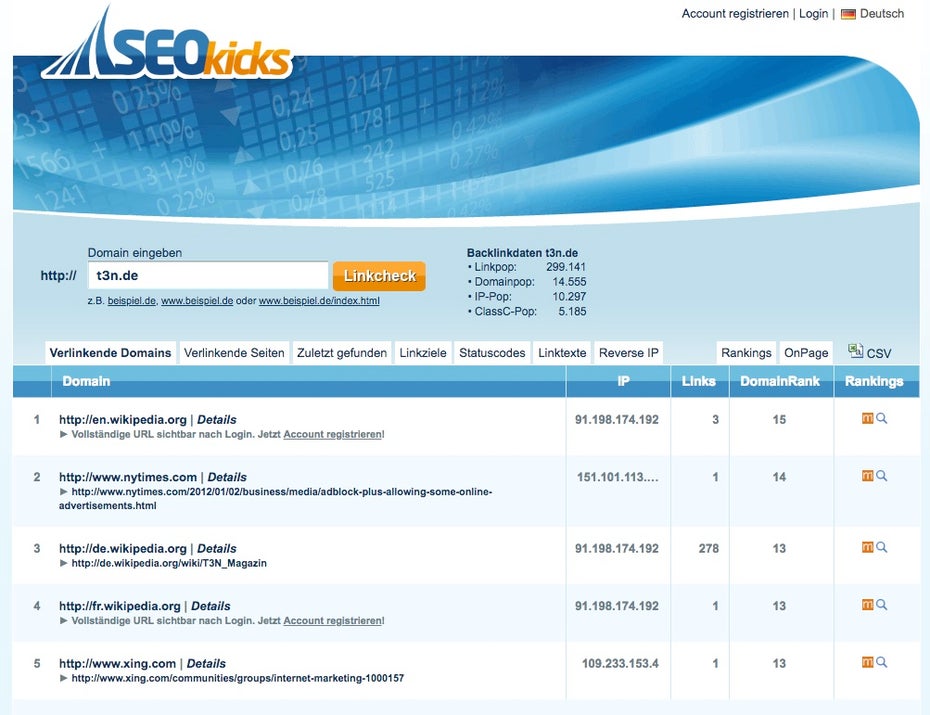Viewport: 930px width, 715px height.
Task: Open http://en.wikipedia.org domain link
Action: point(123,420)
